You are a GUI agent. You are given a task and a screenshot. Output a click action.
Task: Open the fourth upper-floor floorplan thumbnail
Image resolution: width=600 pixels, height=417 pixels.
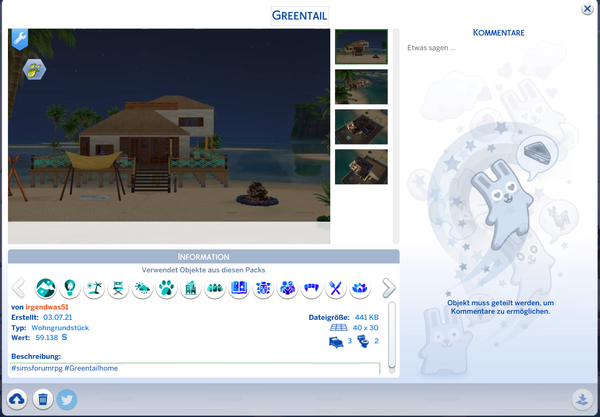tap(361, 167)
